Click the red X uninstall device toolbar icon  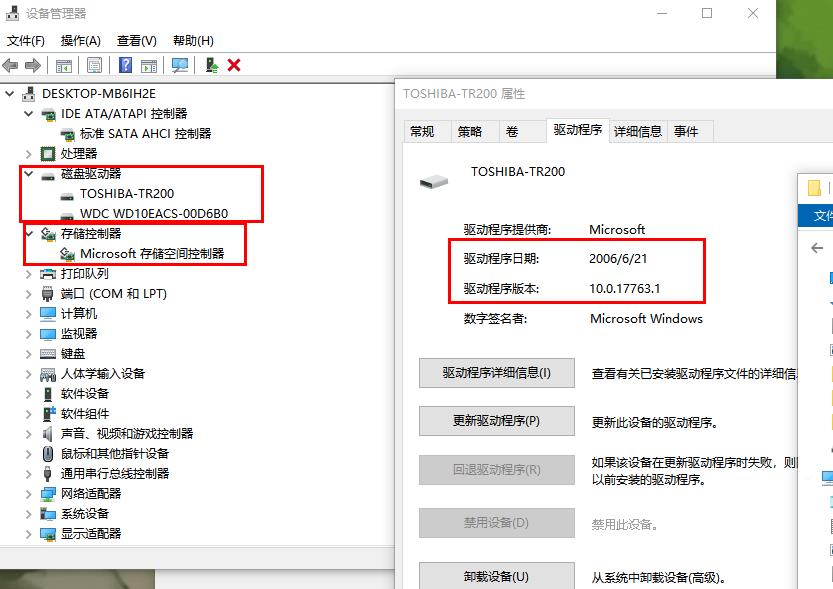(234, 65)
